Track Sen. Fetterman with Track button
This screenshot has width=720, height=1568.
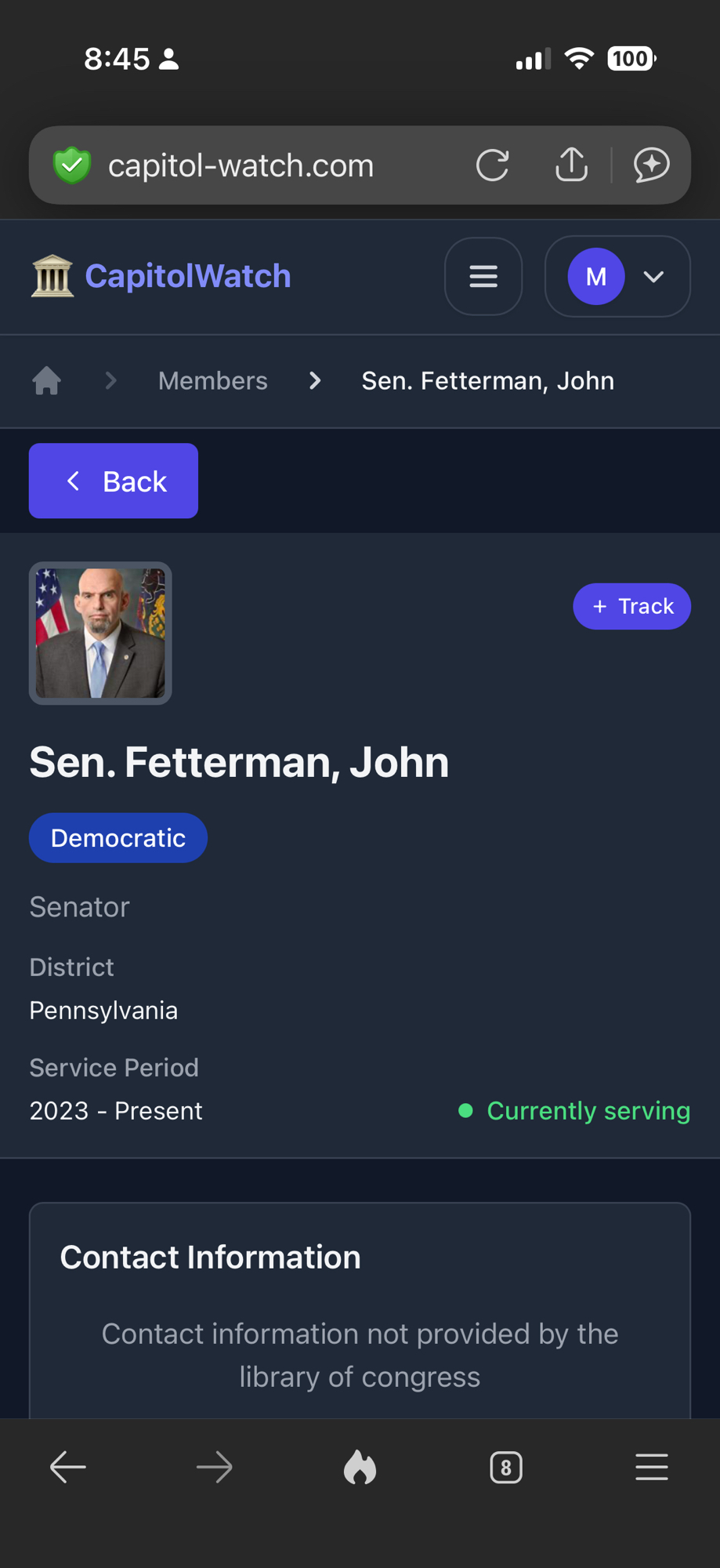tap(631, 606)
